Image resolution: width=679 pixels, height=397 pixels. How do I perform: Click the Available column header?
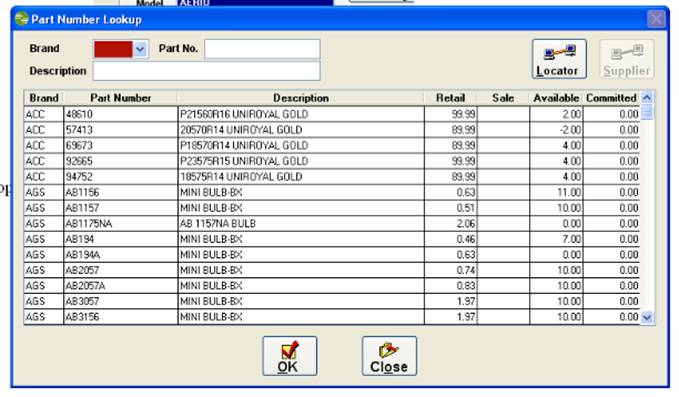tap(556, 98)
